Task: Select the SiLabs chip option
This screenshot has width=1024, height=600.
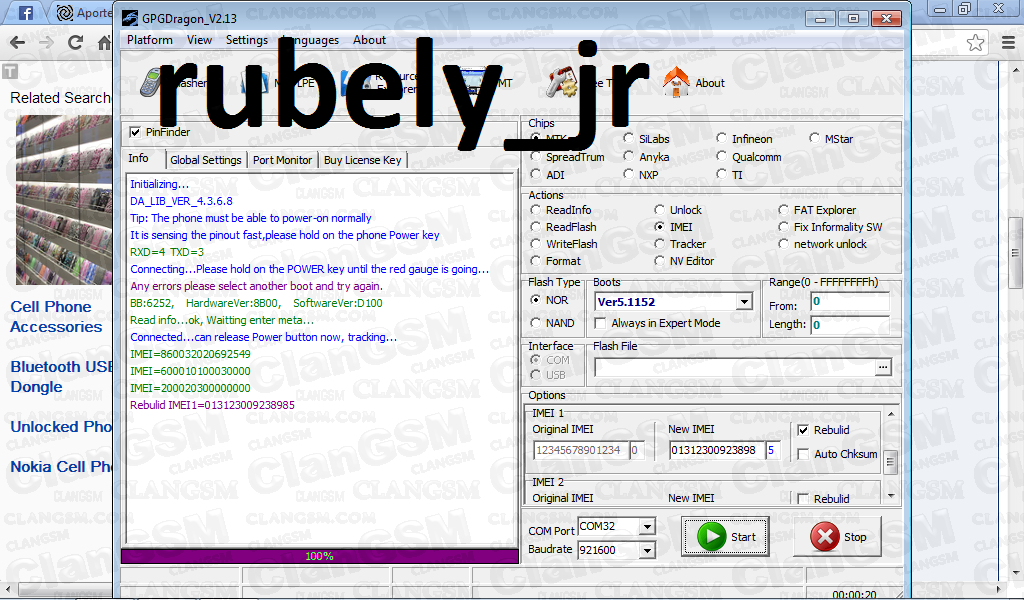Action: pos(628,138)
